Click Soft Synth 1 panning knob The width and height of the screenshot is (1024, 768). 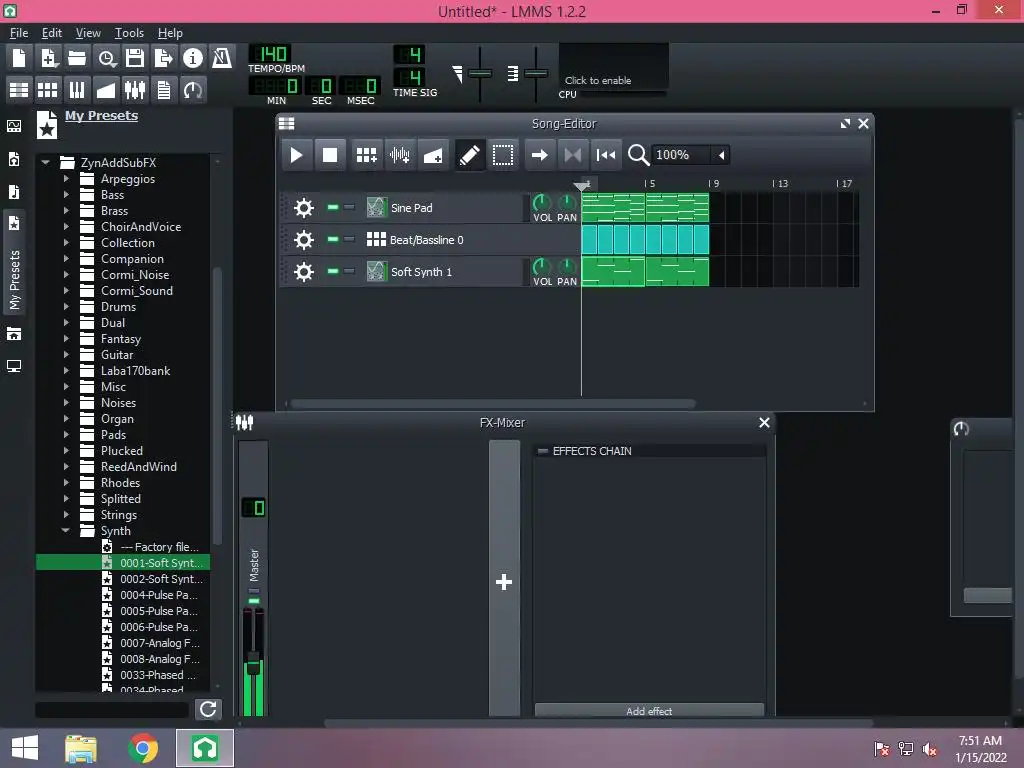[567, 266]
